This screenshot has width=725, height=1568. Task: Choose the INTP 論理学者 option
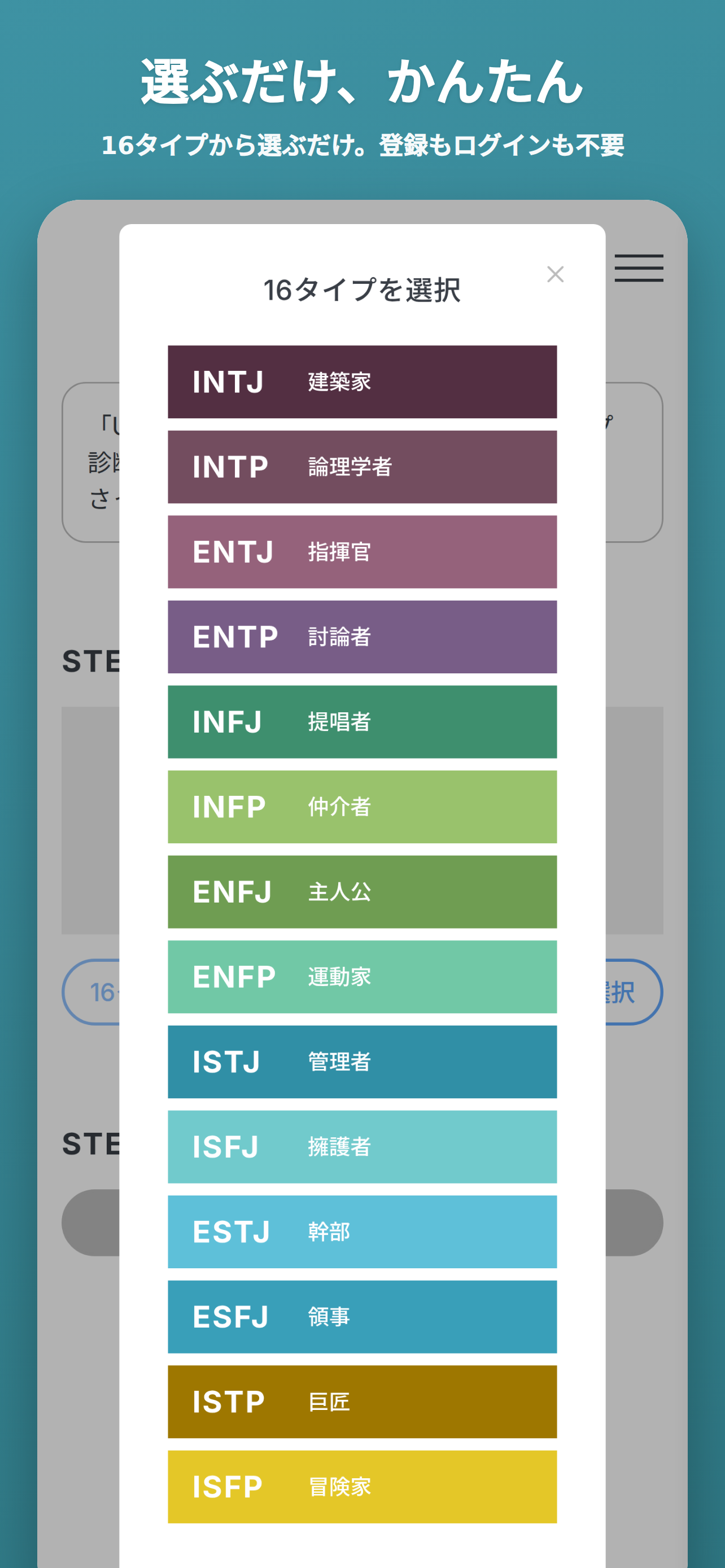pyautogui.click(x=362, y=467)
